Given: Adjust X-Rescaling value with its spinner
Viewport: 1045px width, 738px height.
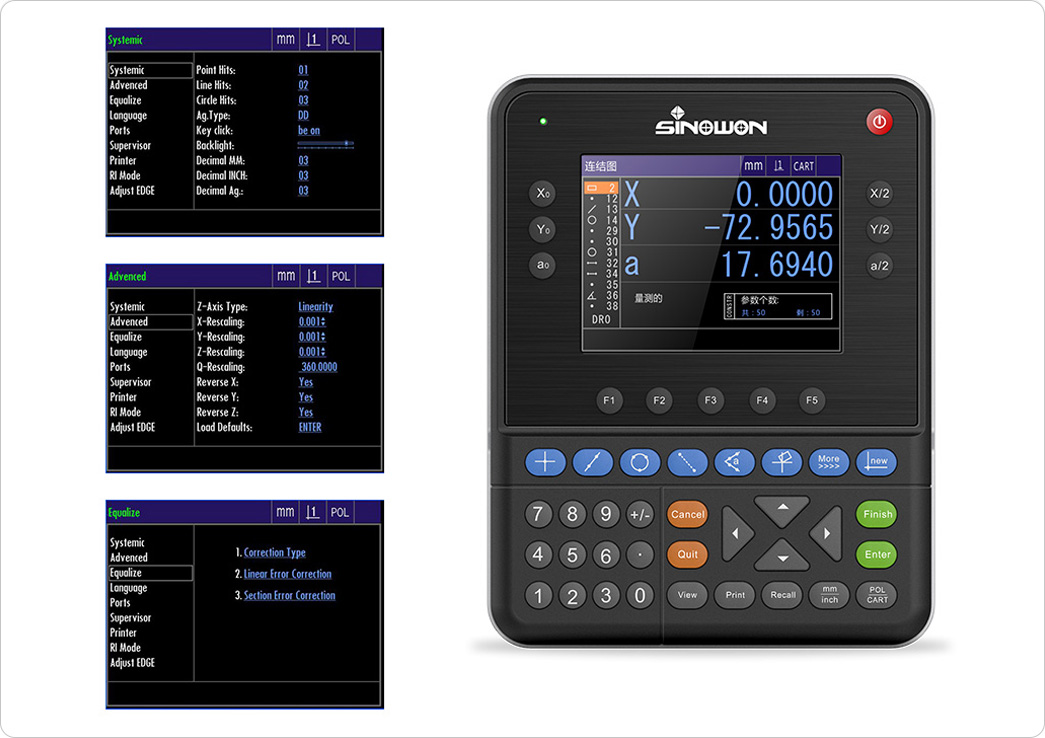Looking at the screenshot, I should (318, 321).
